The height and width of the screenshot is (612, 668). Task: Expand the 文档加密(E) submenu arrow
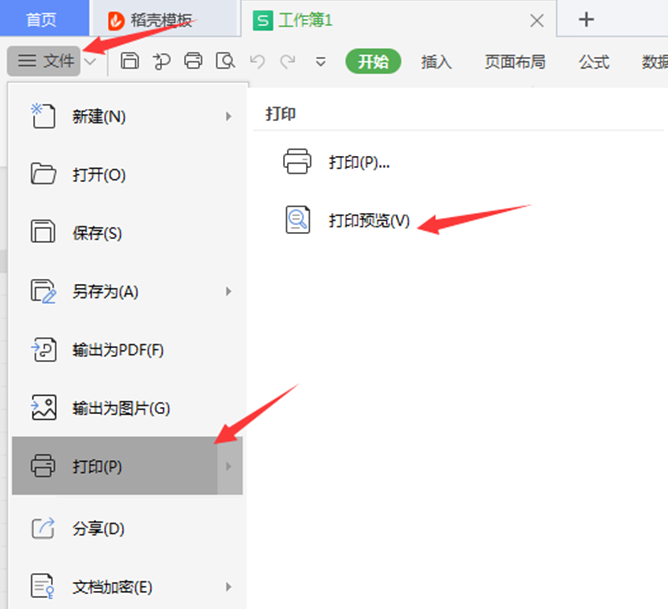(229, 587)
